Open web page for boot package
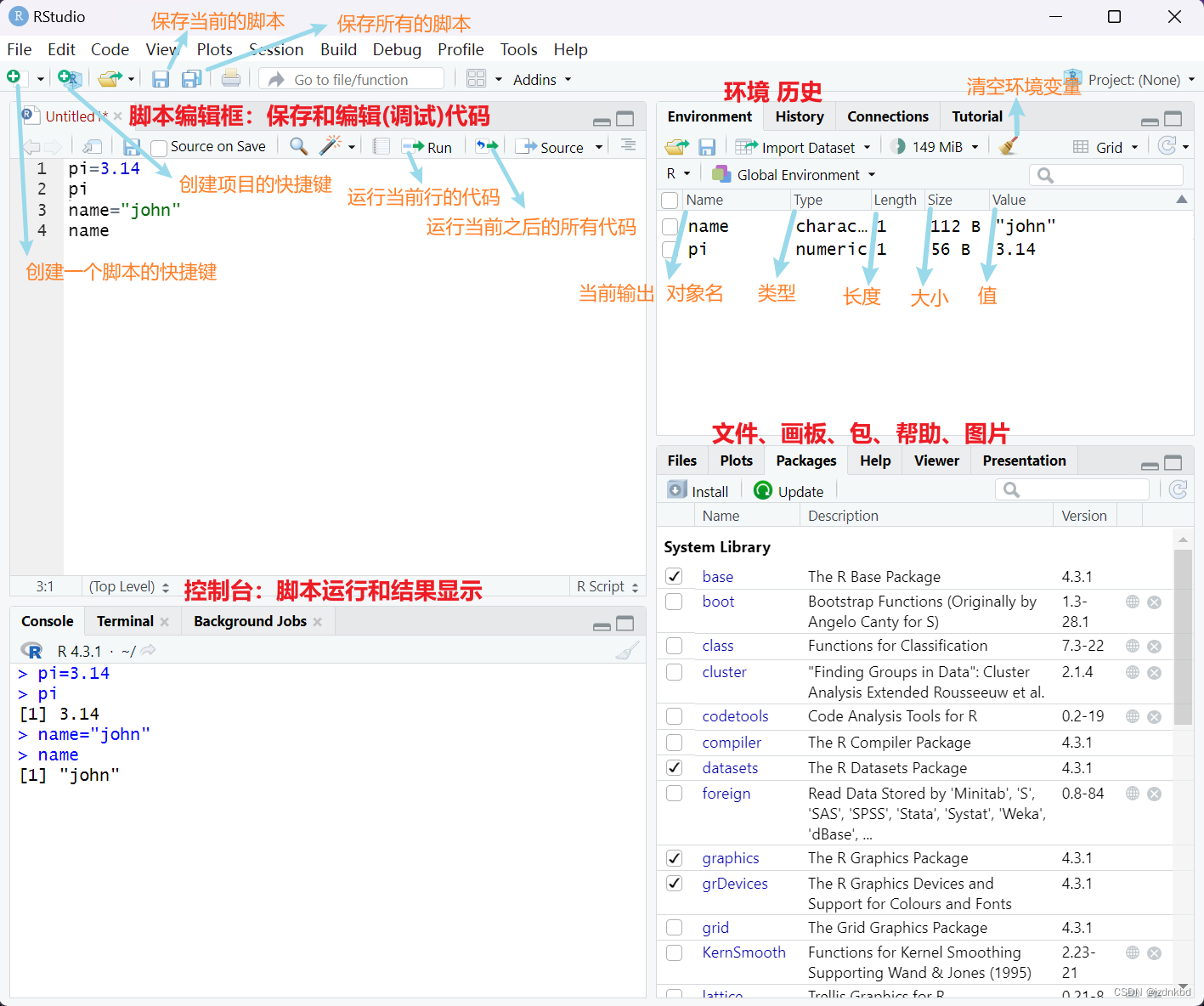The image size is (1204, 1006). coord(1133,602)
